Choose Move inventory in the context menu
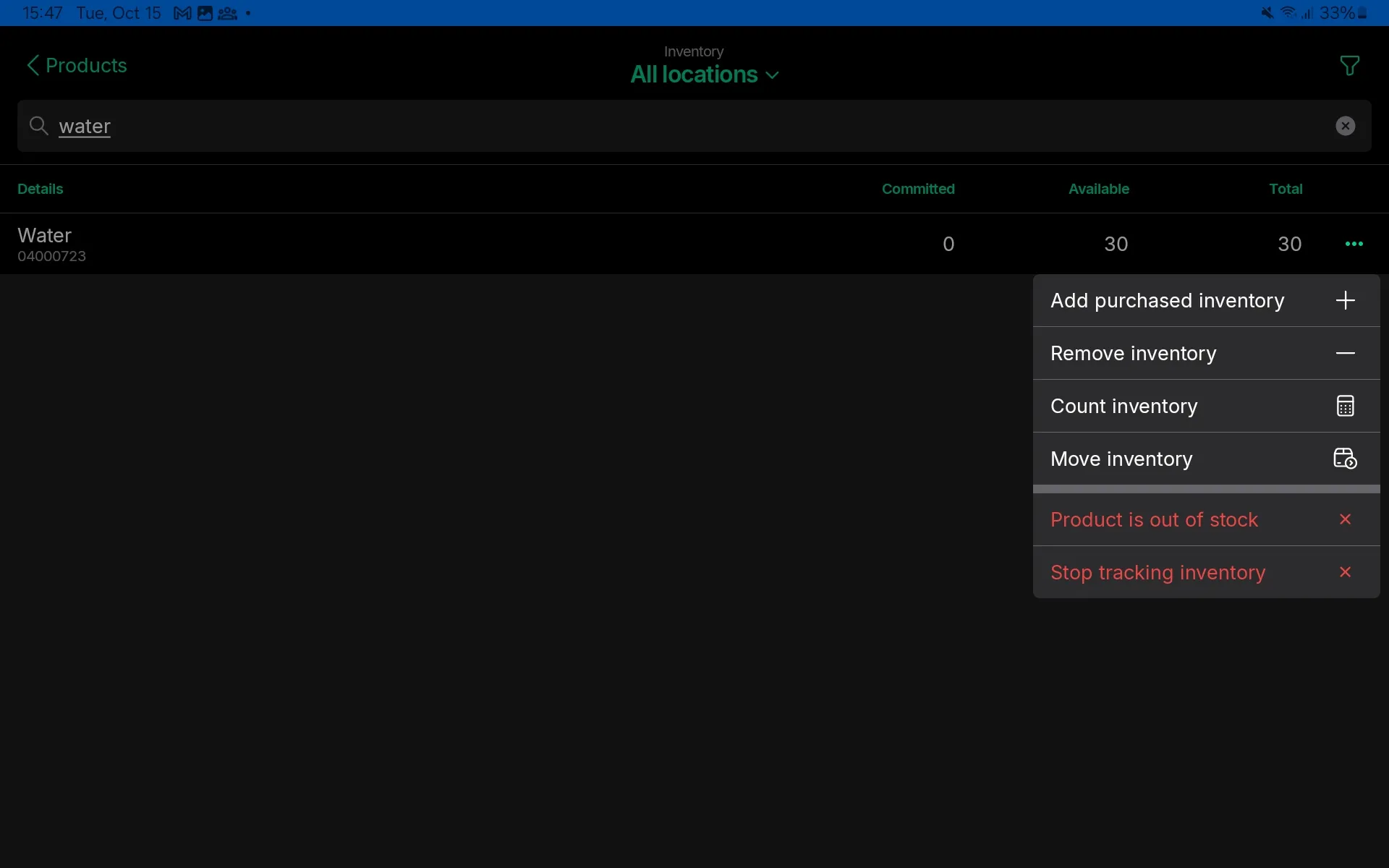1389x868 pixels. [1121, 459]
